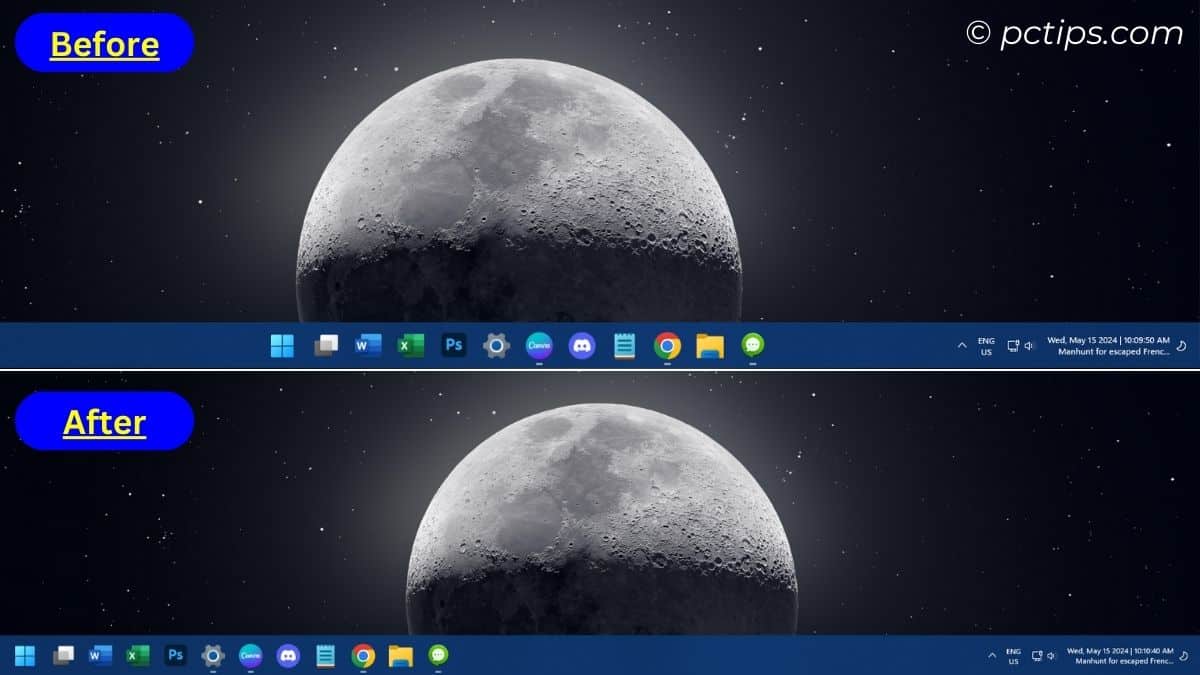Viewport: 1200px width, 675px height.
Task: Expand hidden tray icons in After taskbar
Action: click(x=992, y=656)
